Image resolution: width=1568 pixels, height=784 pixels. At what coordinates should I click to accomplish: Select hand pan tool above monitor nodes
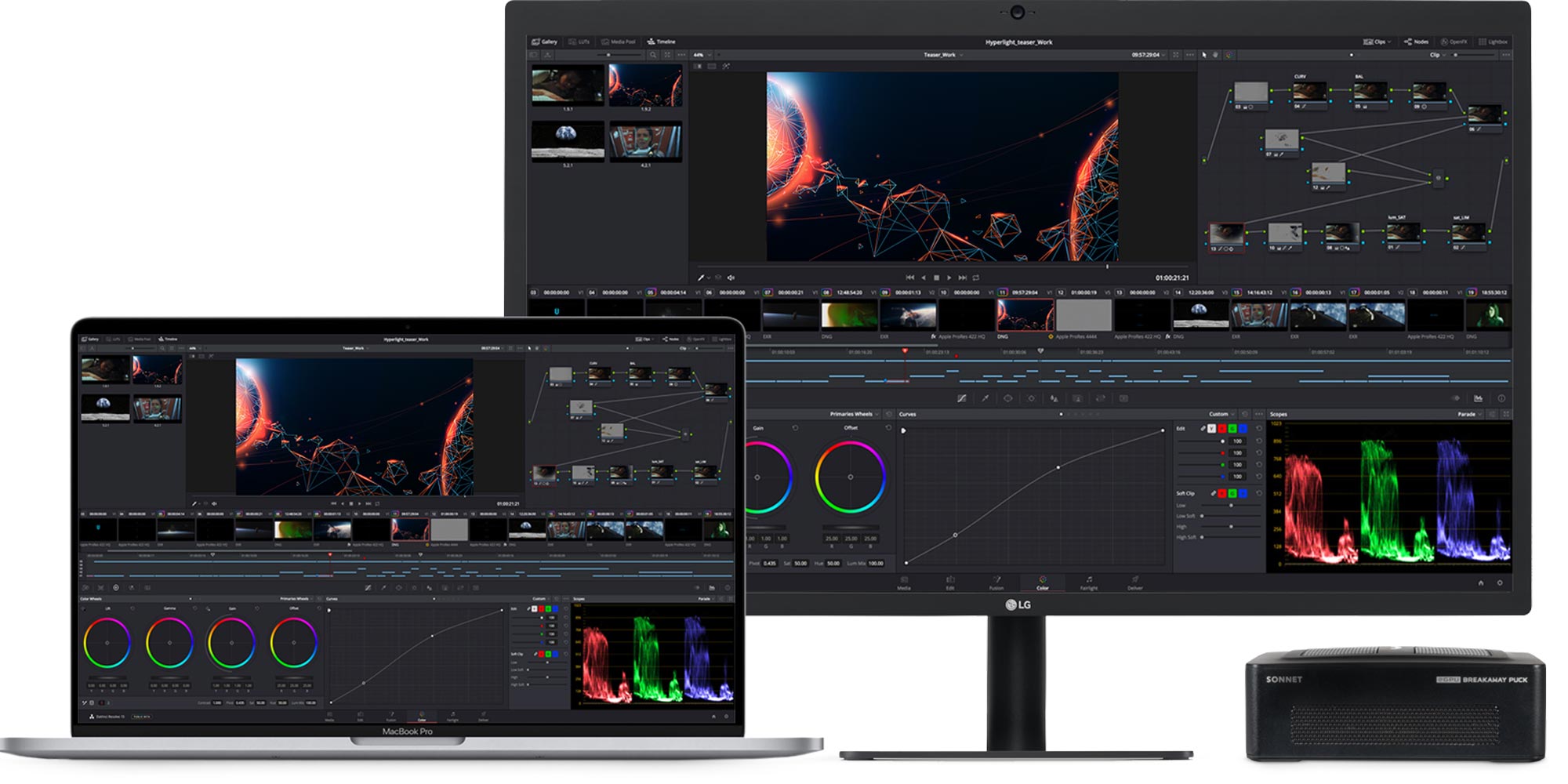(1215, 55)
